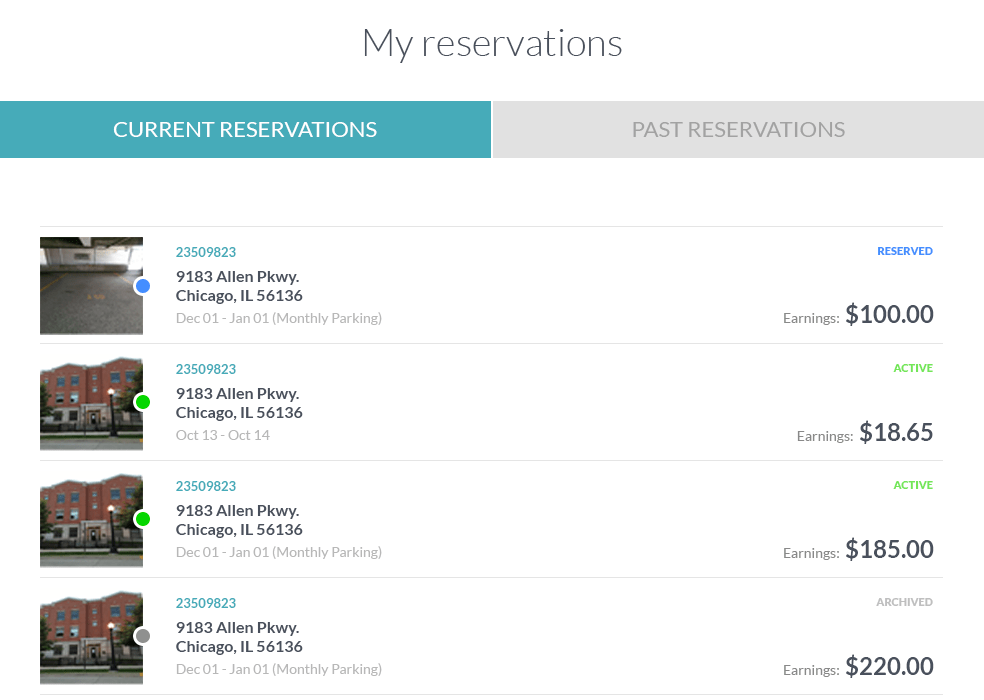
Task: Click the My reservations page heading
Action: tap(492, 42)
